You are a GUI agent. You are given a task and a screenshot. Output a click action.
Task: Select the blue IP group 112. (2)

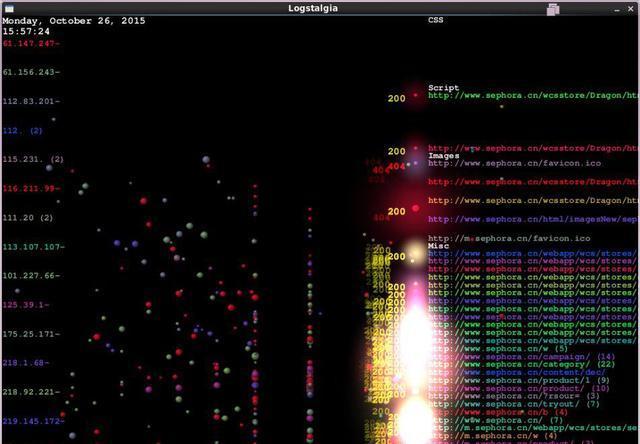(22, 131)
